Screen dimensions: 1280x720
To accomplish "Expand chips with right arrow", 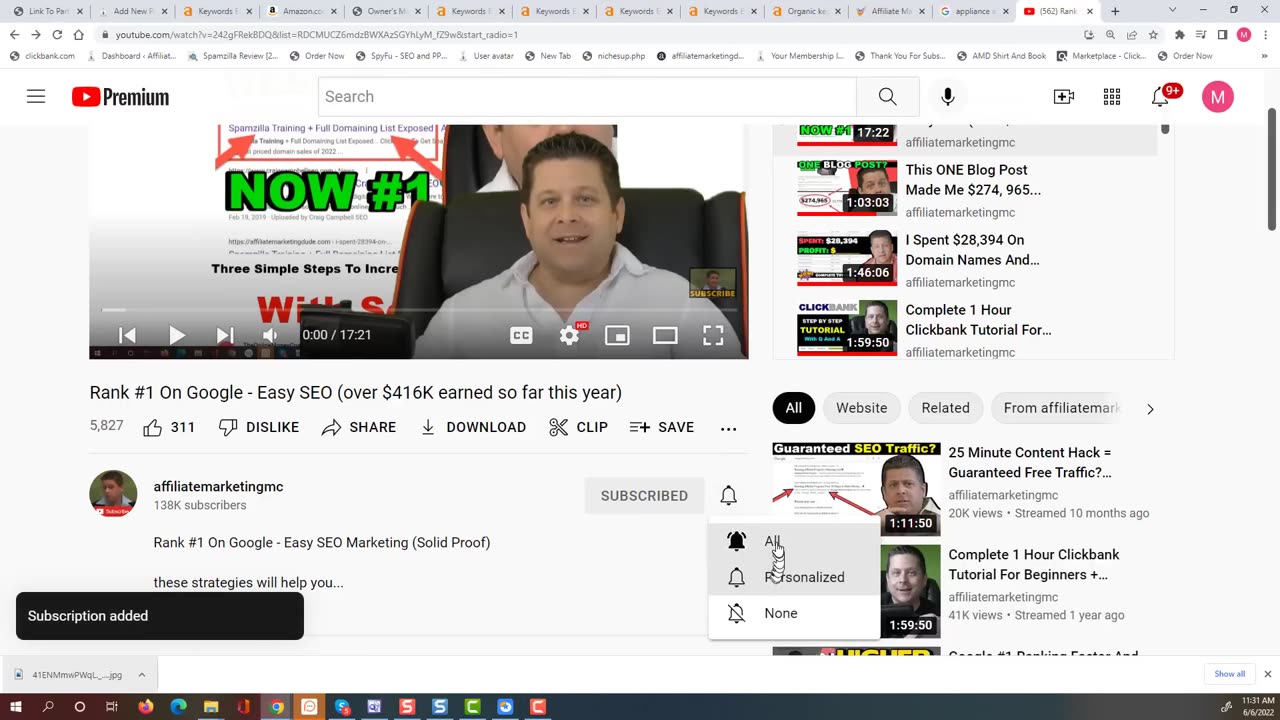I will point(1150,409).
